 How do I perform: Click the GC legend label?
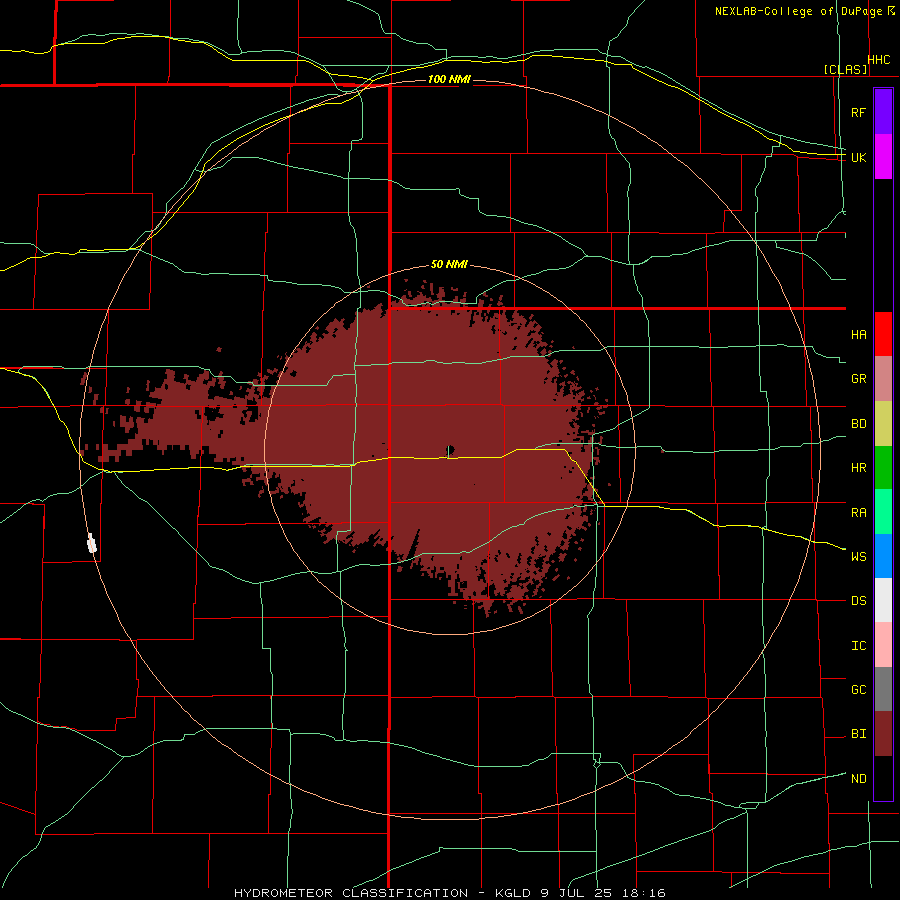[858, 689]
